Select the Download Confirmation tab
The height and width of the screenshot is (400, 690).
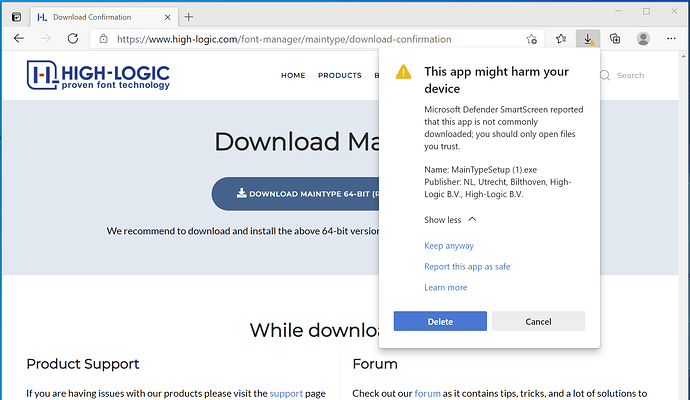coord(100,17)
